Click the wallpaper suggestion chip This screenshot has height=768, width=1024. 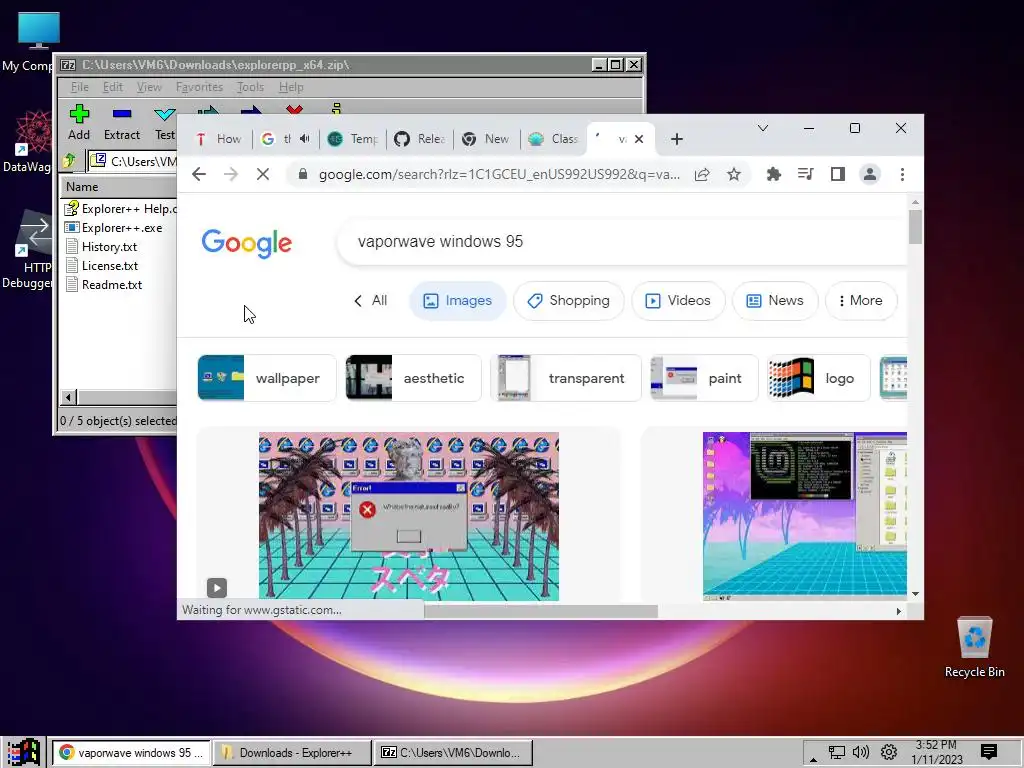coord(266,378)
